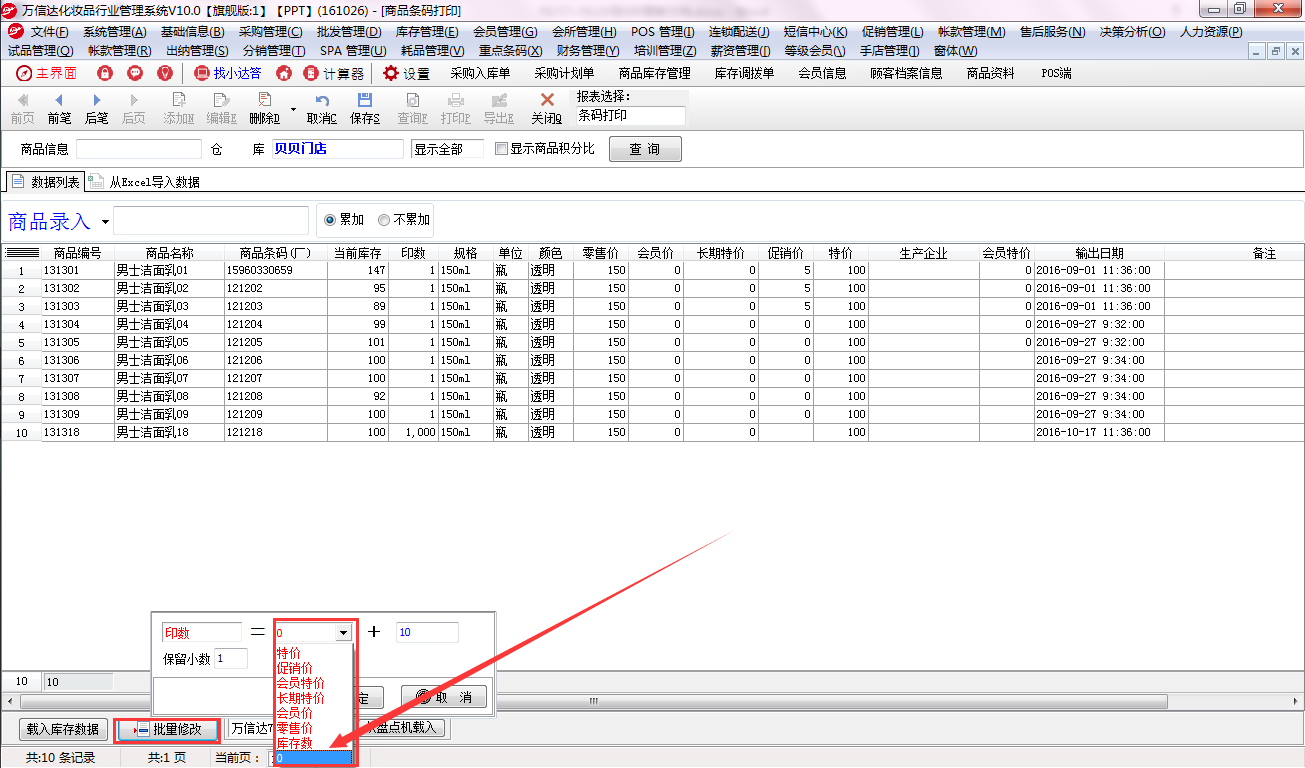Go to last page 后页
This screenshot has height=768, width=1305.
133,109
